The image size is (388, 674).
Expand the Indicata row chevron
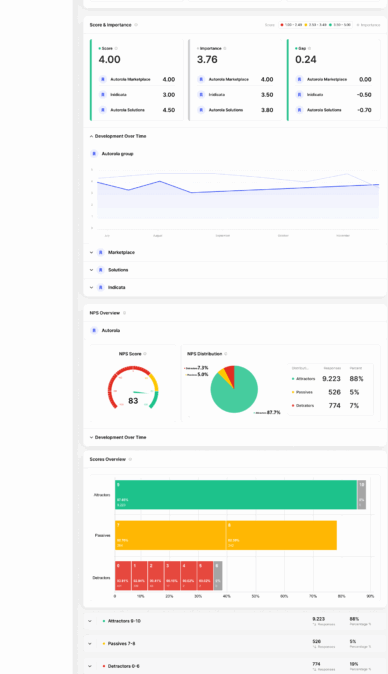91,288
